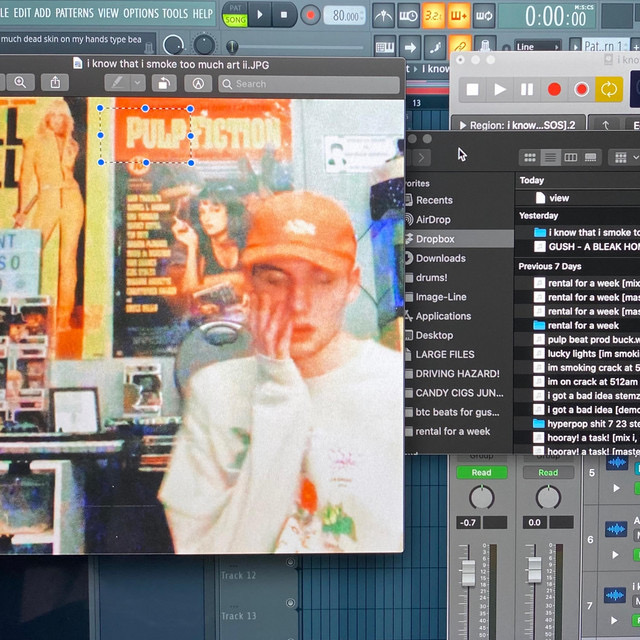Open FL Studio OPTIONS menu
The height and width of the screenshot is (640, 640).
pos(141,13)
